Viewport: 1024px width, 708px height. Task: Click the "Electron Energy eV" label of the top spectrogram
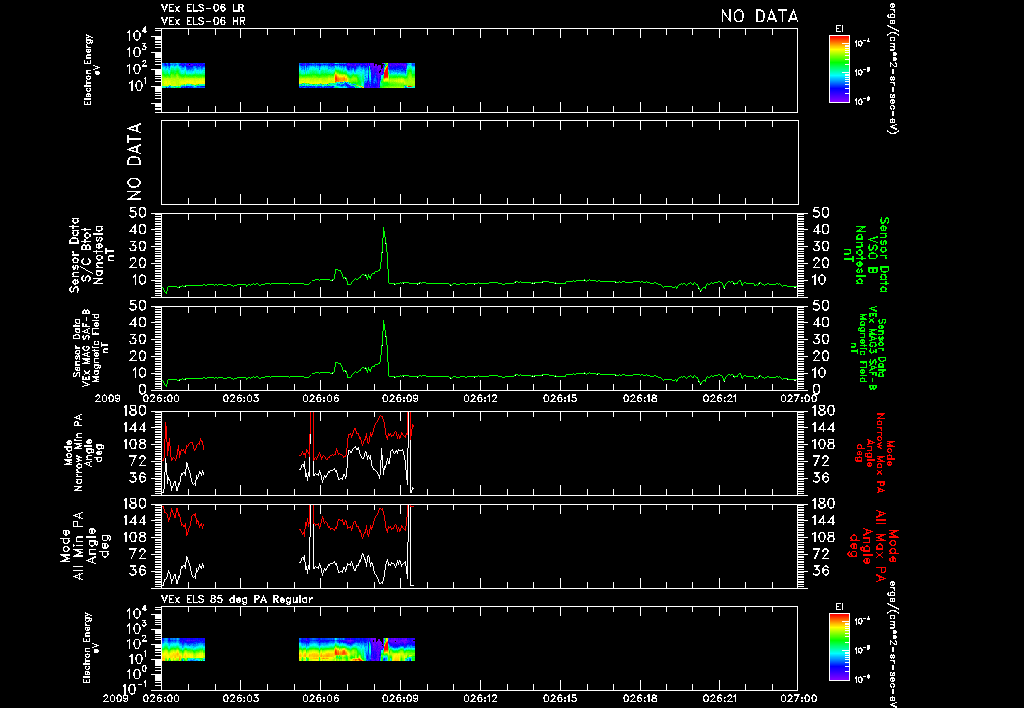point(91,70)
